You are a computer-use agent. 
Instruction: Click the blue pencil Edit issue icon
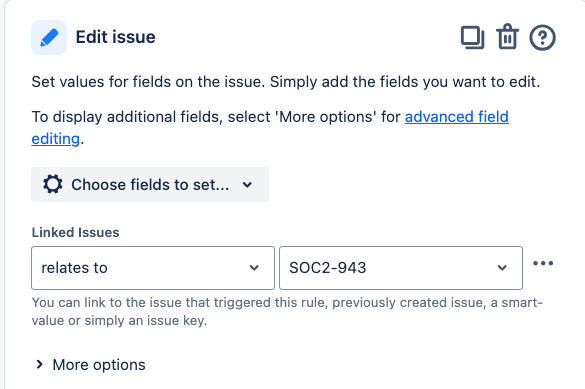coord(49,38)
